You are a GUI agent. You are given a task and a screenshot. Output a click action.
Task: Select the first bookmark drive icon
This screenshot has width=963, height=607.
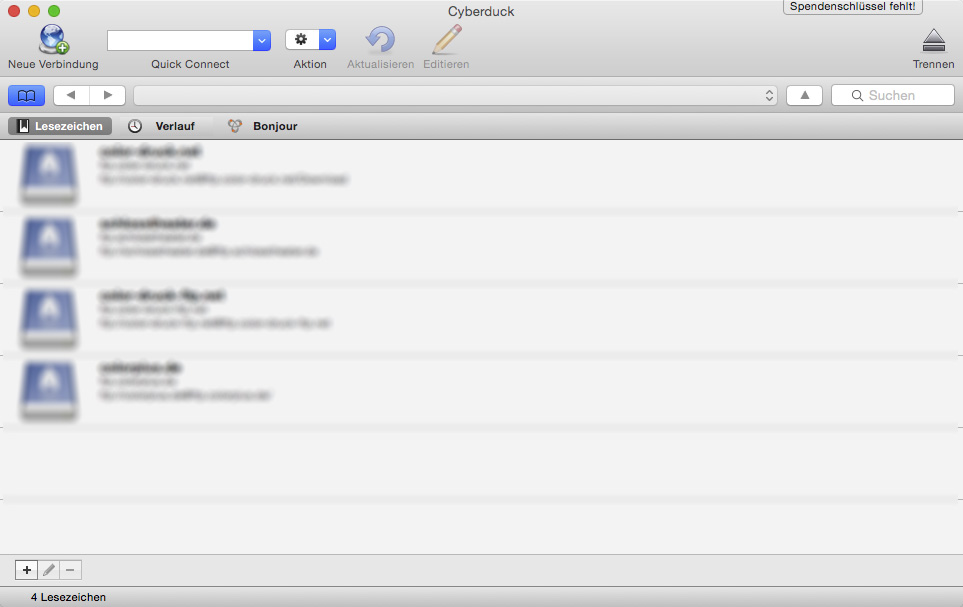coord(49,174)
